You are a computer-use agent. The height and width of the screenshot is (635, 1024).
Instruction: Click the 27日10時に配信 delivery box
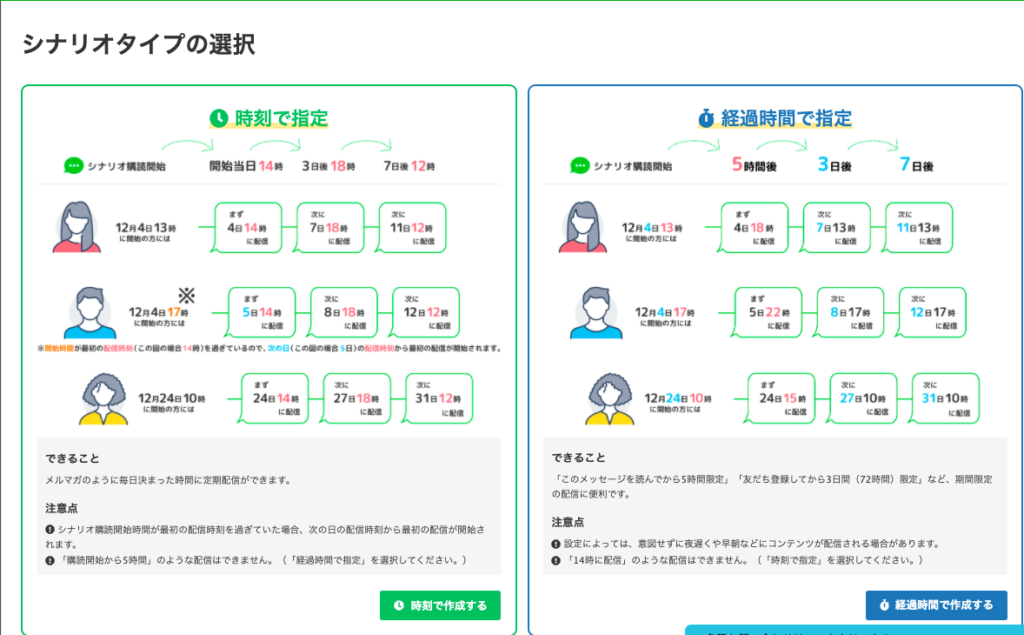[850, 398]
